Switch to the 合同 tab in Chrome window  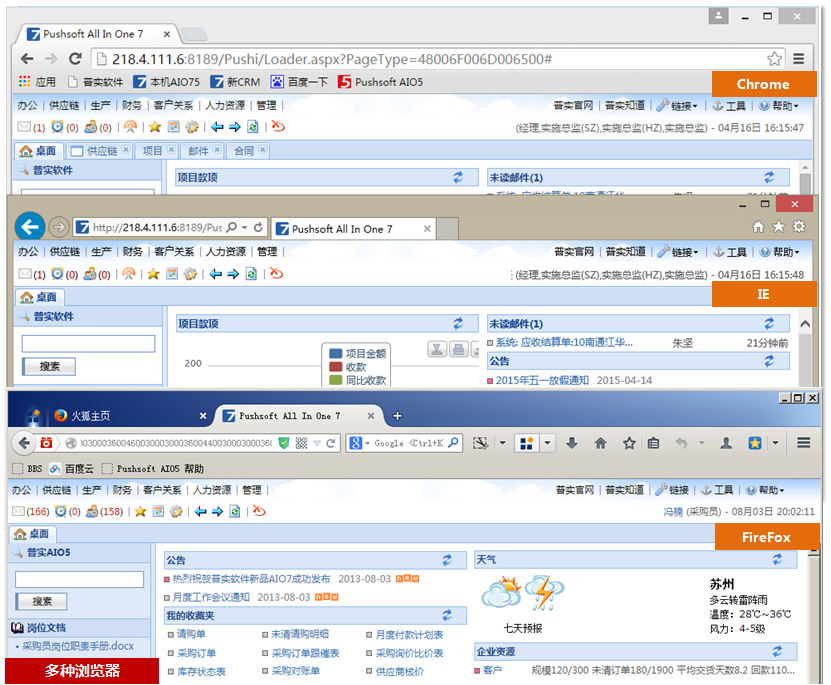(x=244, y=151)
